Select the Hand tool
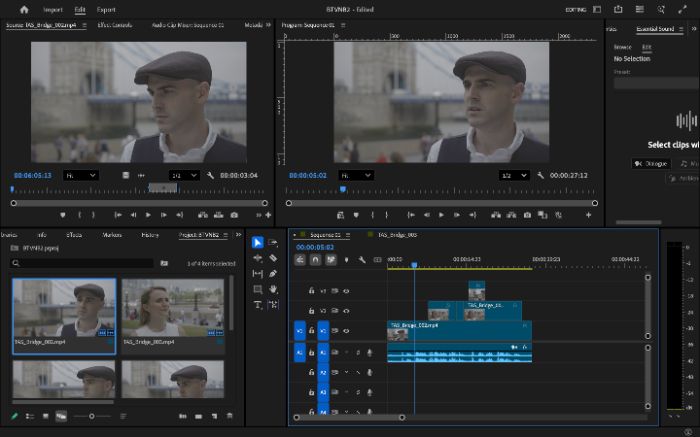This screenshot has width=700, height=437. click(x=273, y=289)
